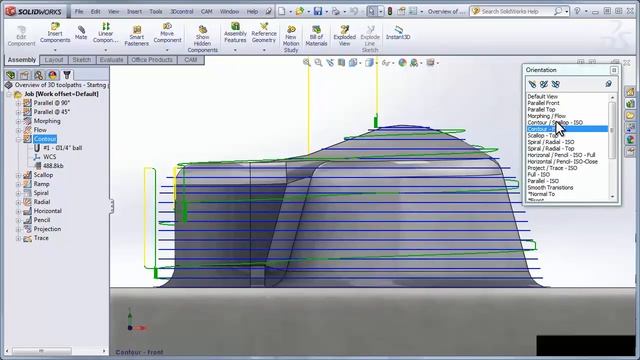
Task: Open Assembly Features dropdown arrow
Action: pos(235,50)
